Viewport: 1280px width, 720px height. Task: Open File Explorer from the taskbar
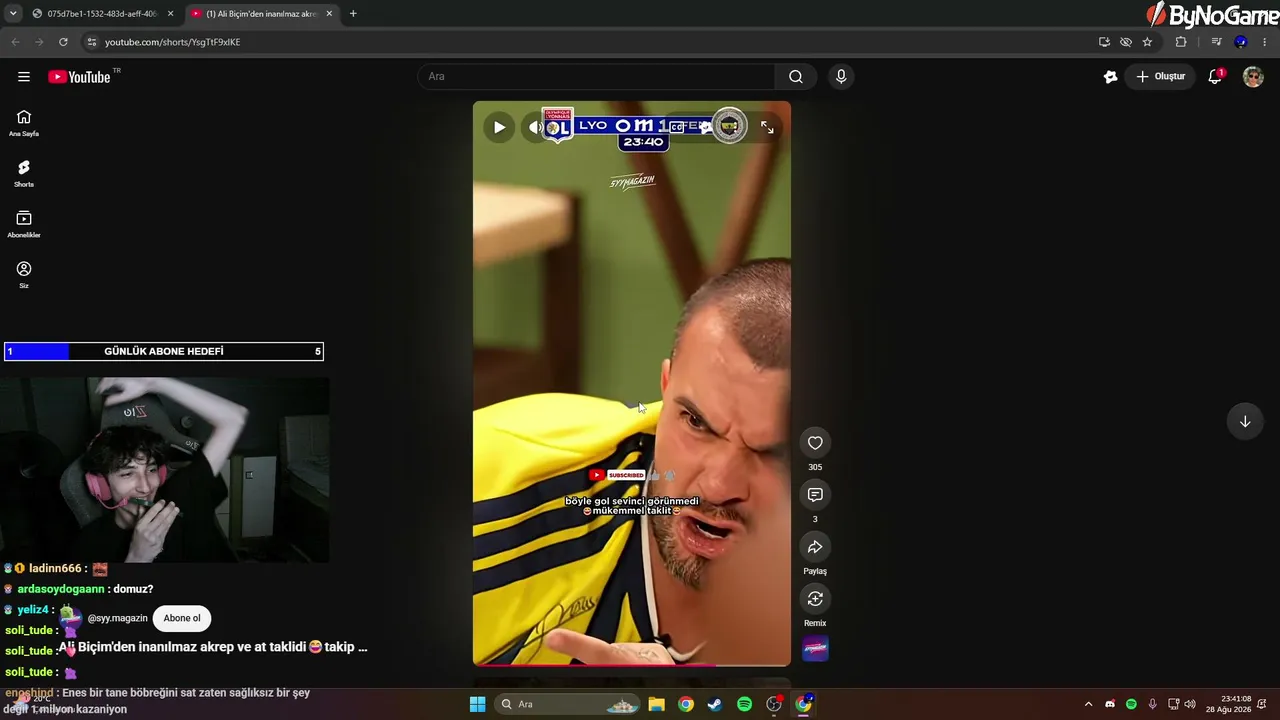[x=656, y=704]
